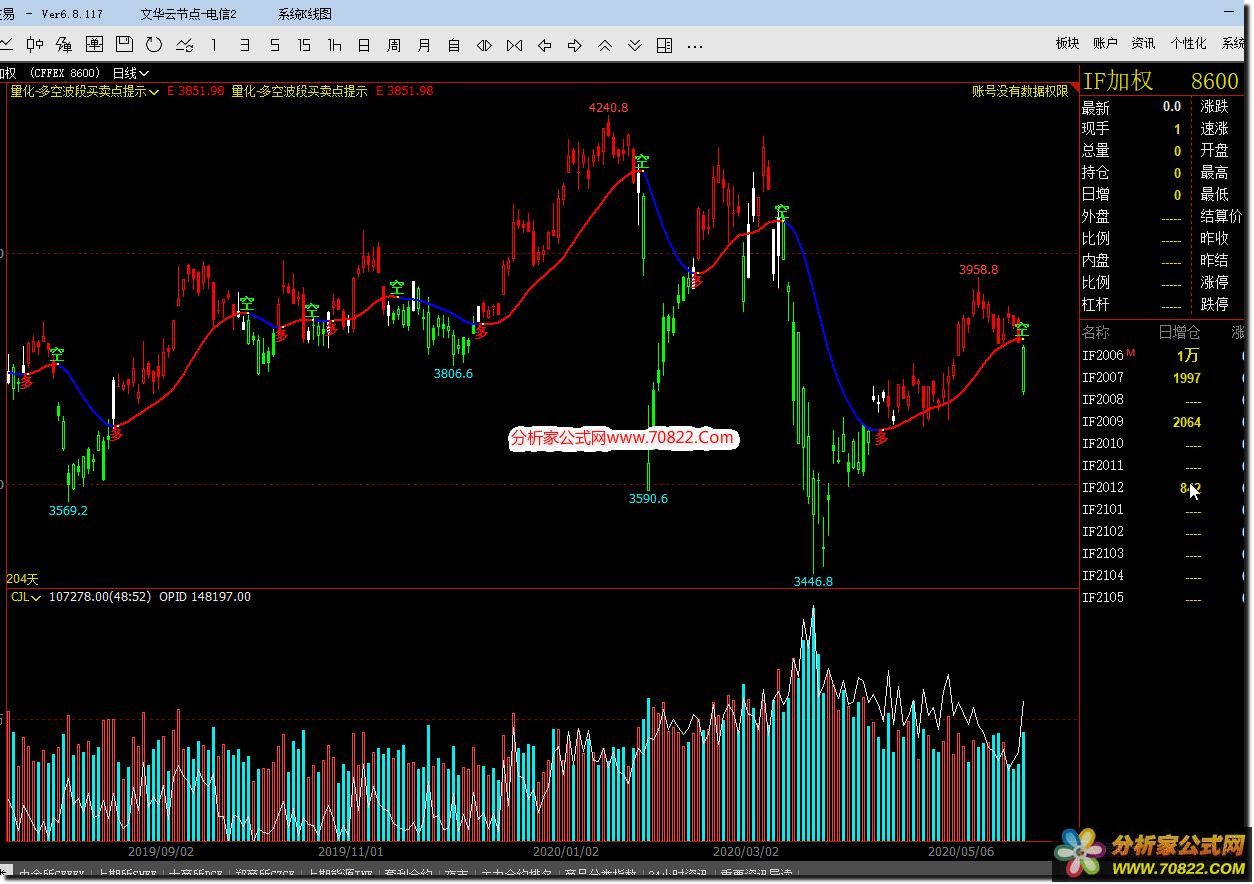Click the 8600 contract code
Screen dimensions: 1254x884
(x=1214, y=81)
